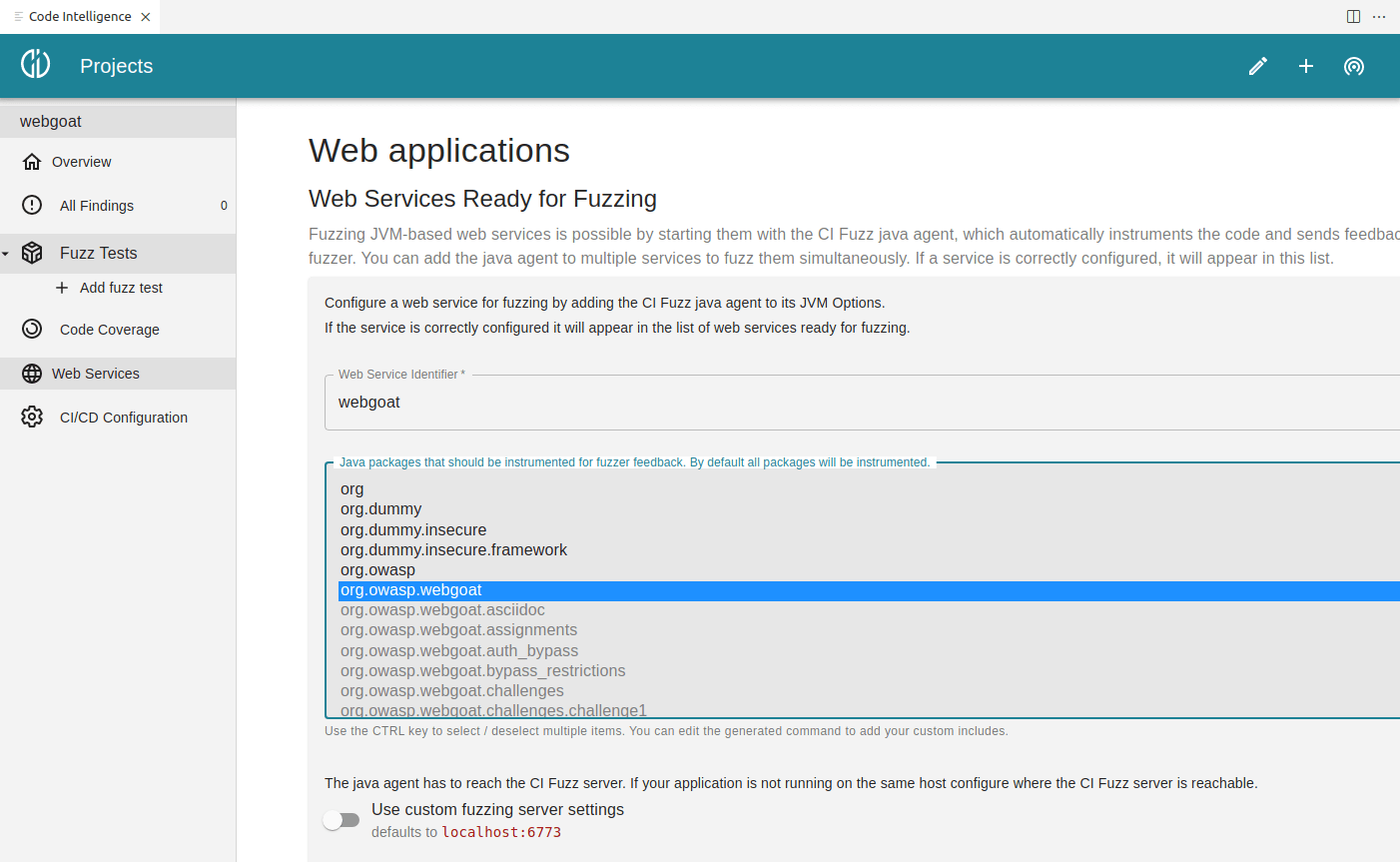Select package org.owasp.webgoat.assignments
This screenshot has height=862, width=1400.
[869, 630]
